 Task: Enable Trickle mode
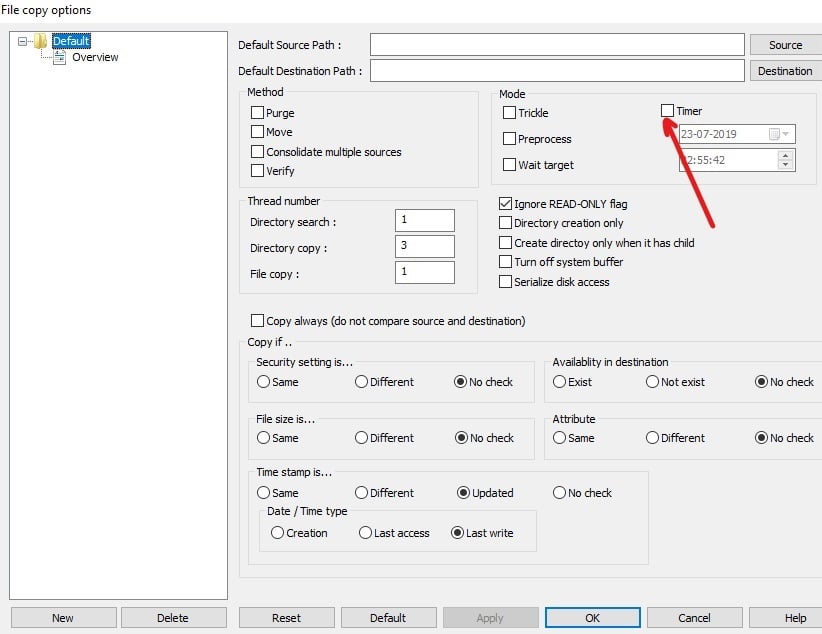(509, 113)
